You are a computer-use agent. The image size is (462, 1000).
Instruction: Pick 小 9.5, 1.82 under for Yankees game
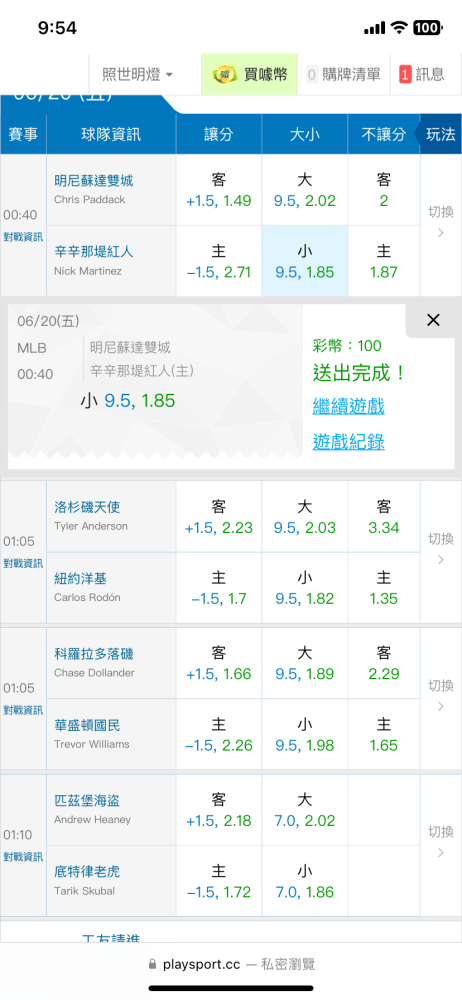click(x=305, y=588)
